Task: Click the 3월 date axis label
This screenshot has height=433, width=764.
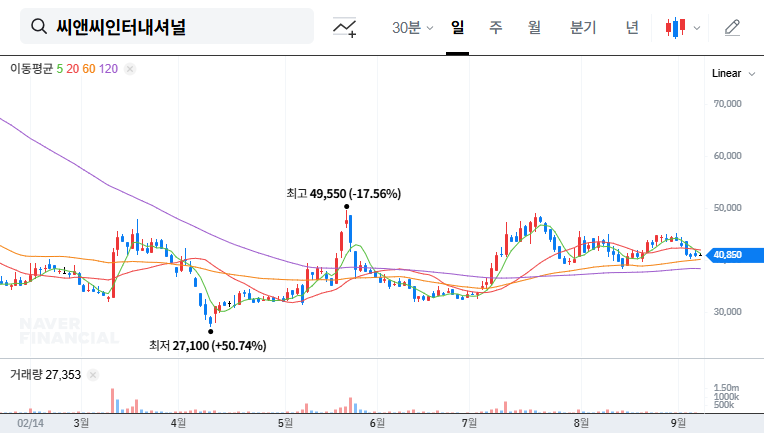Action: (81, 423)
